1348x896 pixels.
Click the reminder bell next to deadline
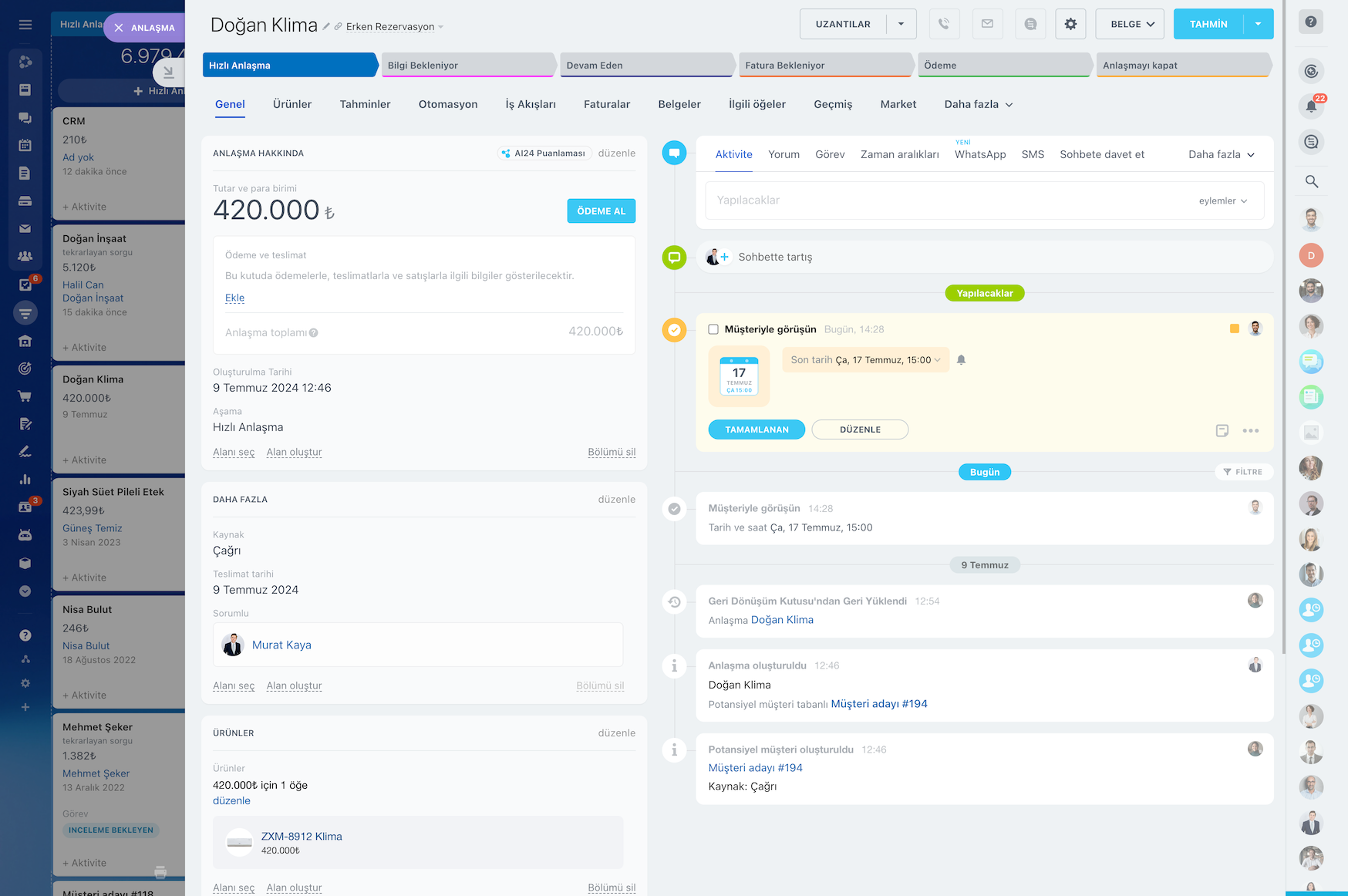coord(961,360)
